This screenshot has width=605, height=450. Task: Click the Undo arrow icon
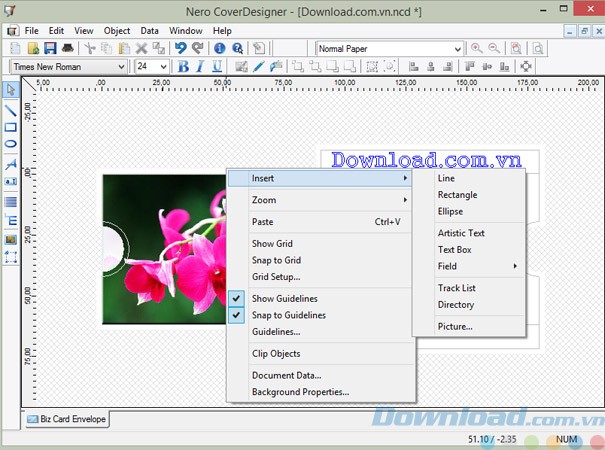coord(180,48)
